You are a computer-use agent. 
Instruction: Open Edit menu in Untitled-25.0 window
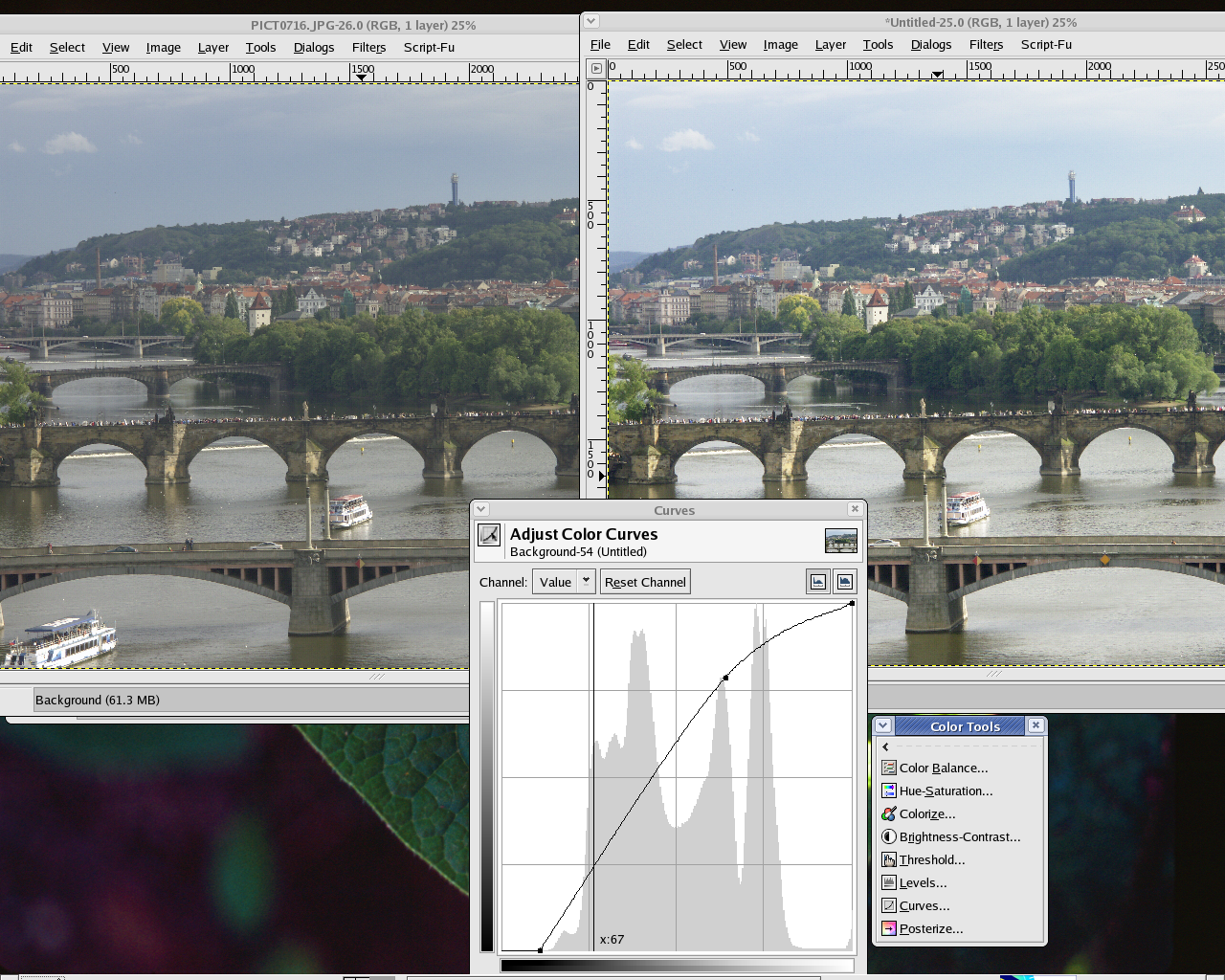point(638,44)
